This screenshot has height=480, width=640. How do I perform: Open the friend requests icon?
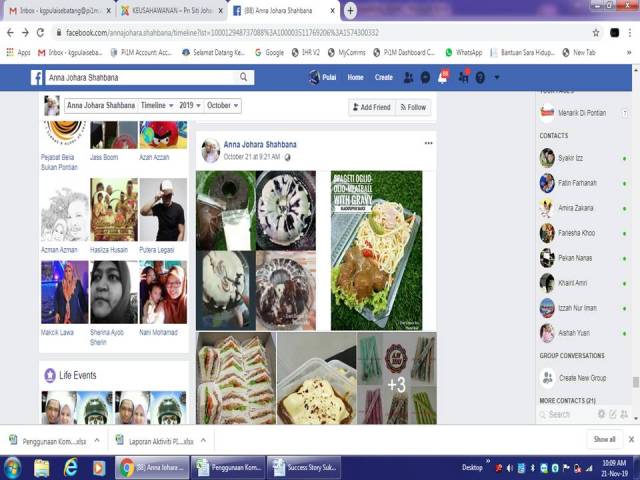coord(408,78)
